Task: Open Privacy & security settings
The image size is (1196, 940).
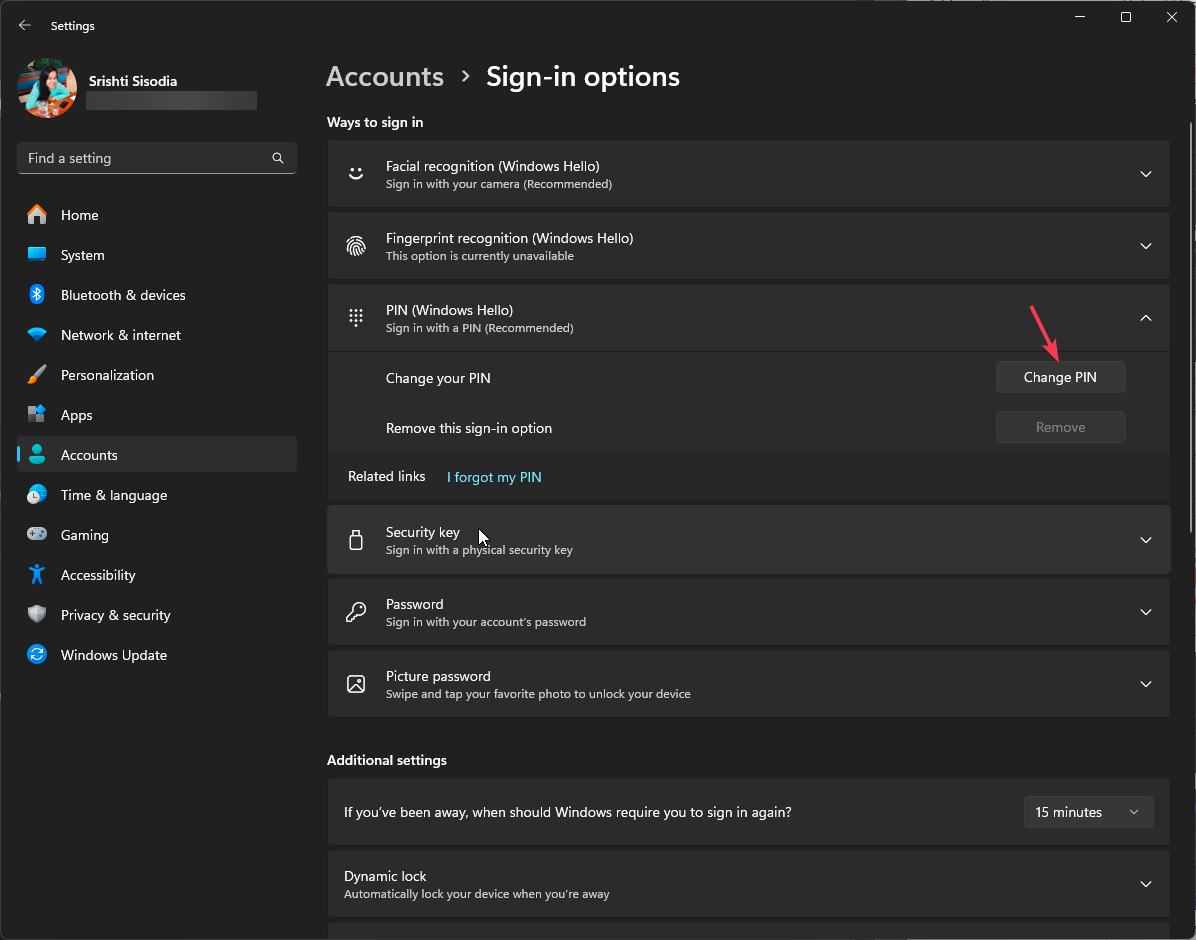Action: (x=156, y=614)
